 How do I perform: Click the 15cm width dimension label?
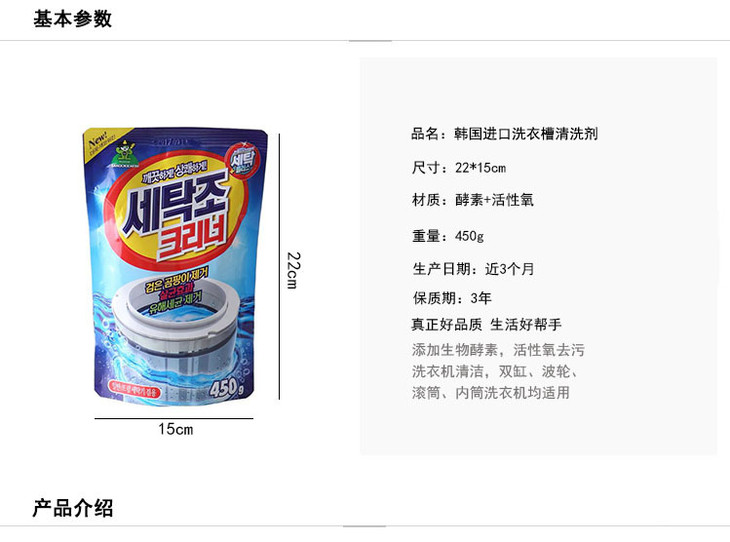175,429
